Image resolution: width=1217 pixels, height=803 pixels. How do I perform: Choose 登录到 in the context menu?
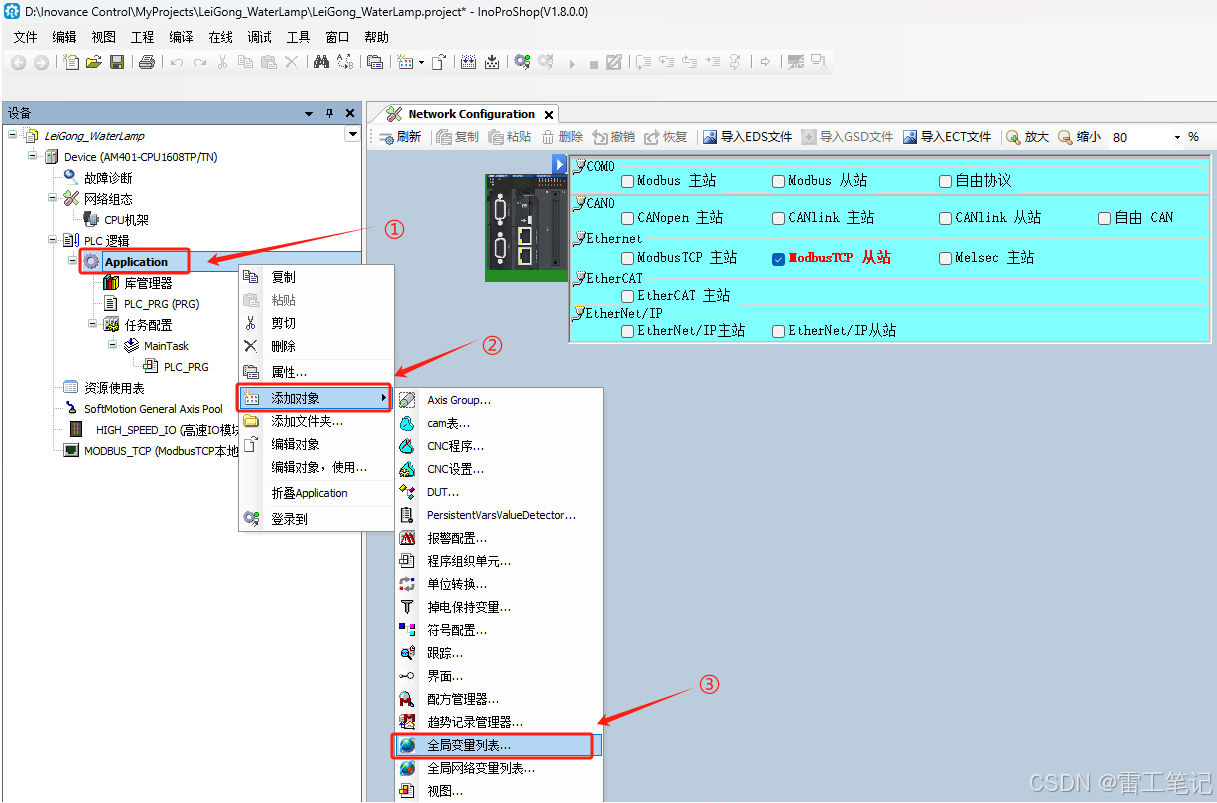(316, 519)
